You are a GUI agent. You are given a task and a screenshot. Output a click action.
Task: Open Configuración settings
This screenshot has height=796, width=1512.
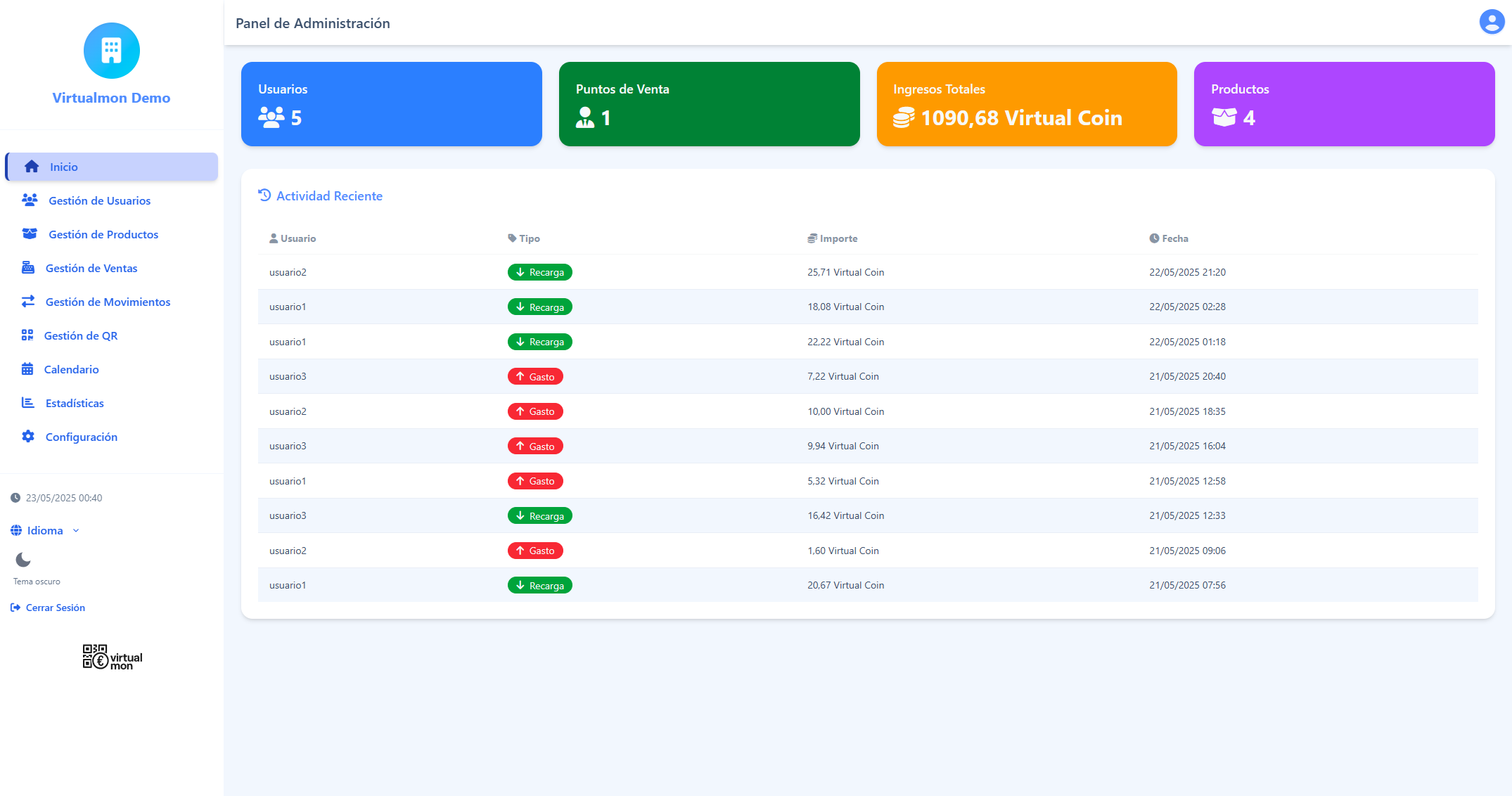click(81, 437)
